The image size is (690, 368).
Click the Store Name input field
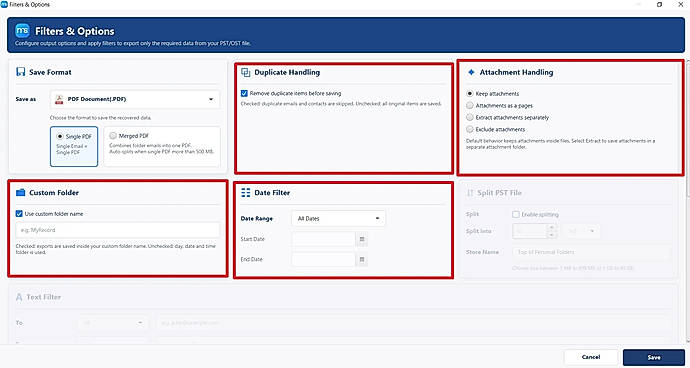(592, 252)
